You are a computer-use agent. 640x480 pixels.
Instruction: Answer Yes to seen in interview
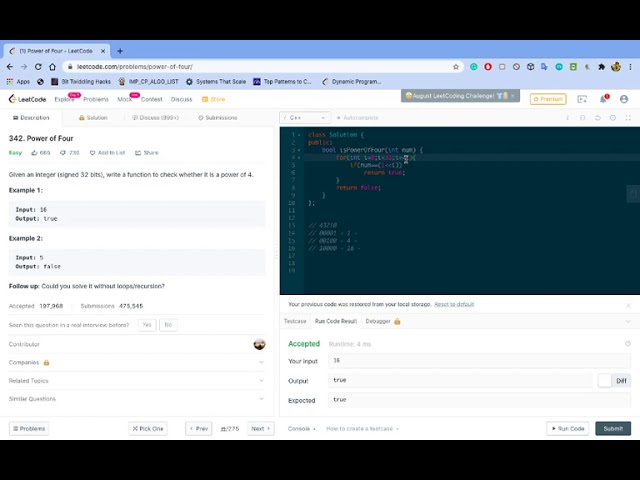click(x=147, y=325)
